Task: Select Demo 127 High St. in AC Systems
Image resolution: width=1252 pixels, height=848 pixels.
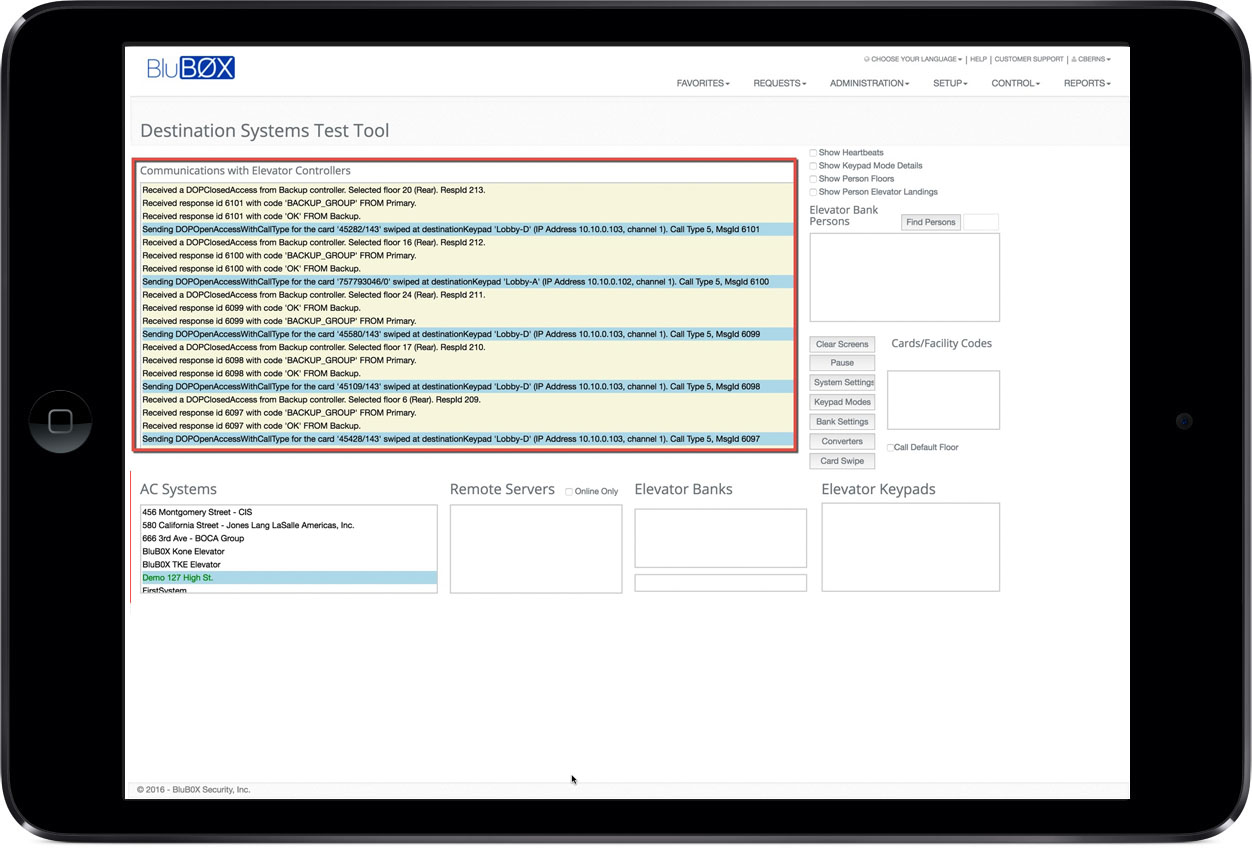Action: pos(178,578)
